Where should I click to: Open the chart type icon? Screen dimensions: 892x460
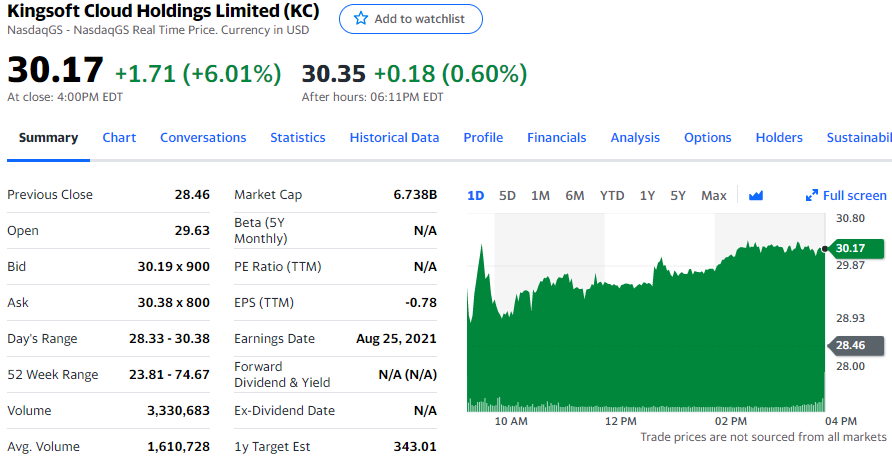pyautogui.click(x=756, y=196)
